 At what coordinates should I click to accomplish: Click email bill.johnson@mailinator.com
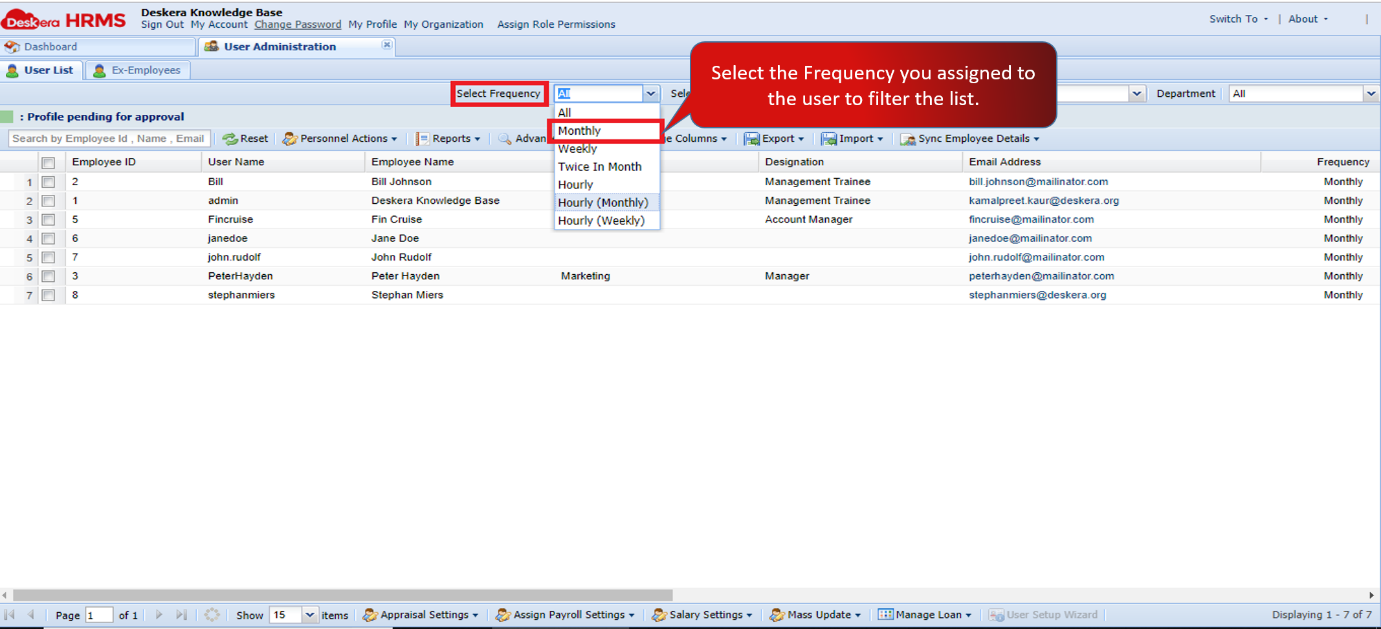(x=1038, y=182)
